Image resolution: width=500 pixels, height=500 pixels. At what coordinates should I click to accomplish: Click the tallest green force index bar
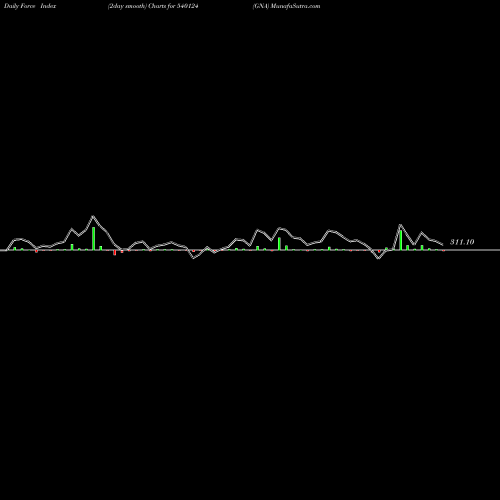tap(94, 238)
